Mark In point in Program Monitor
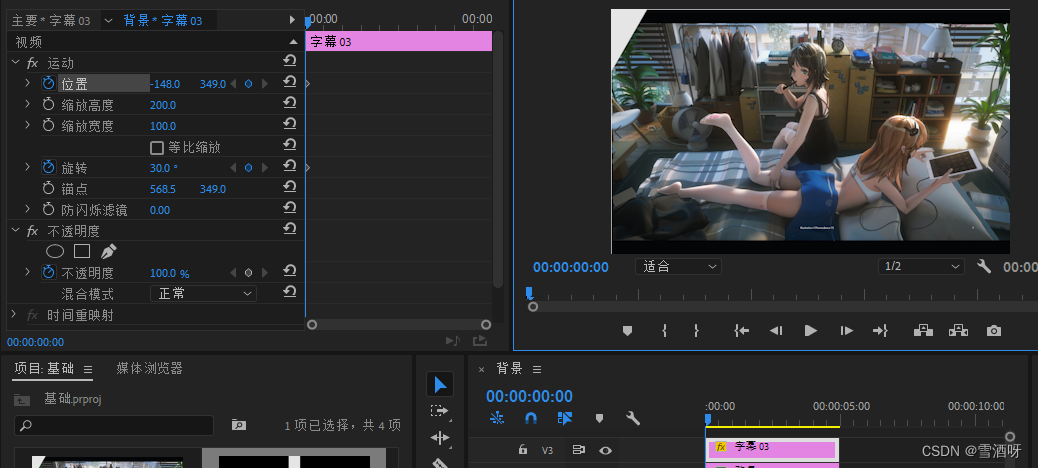The height and width of the screenshot is (468, 1038). [664, 331]
